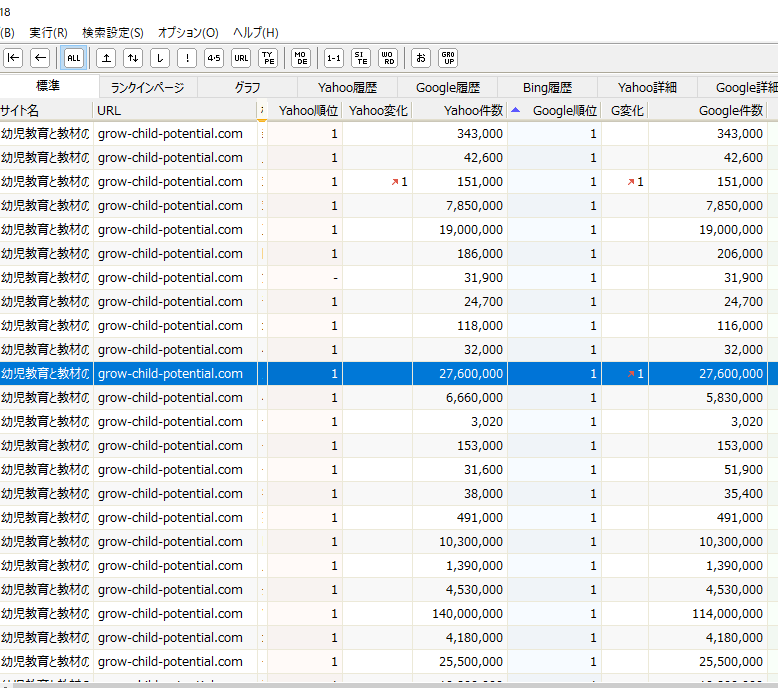This screenshot has width=778, height=688.
Task: Click the SITE toolbar icon
Action: click(361, 58)
